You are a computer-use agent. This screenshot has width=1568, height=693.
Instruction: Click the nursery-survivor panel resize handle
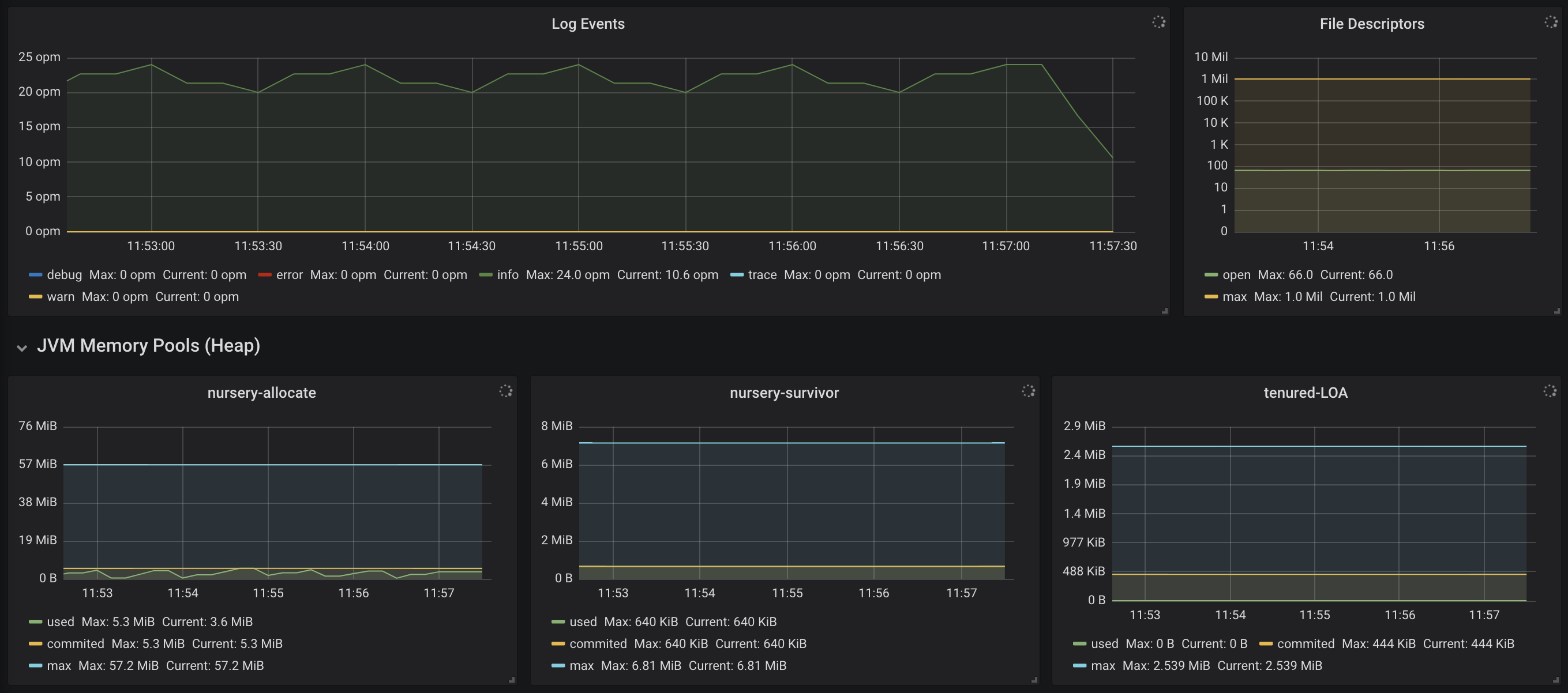(1034, 680)
